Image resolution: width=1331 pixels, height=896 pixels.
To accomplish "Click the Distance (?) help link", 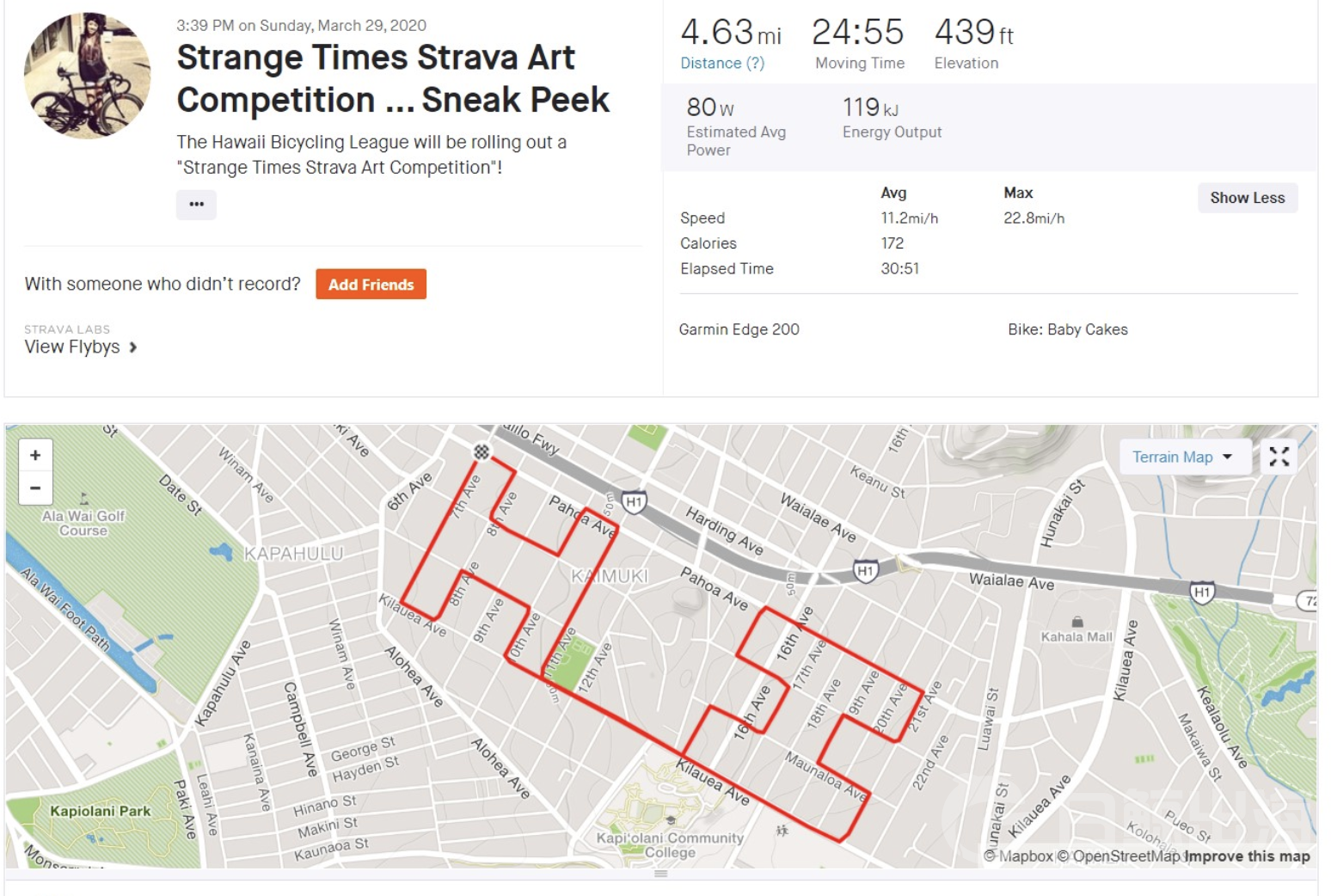I will (x=721, y=63).
